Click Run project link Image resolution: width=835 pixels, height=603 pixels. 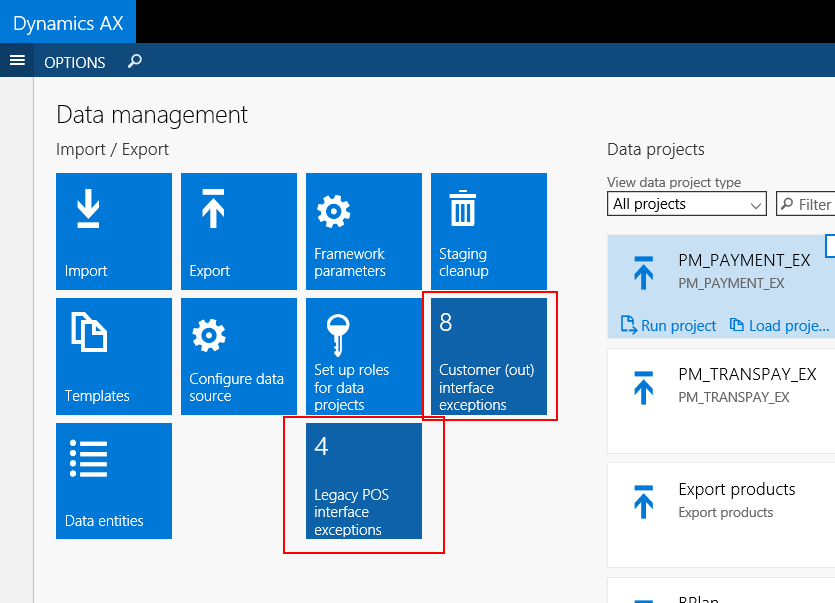(668, 325)
